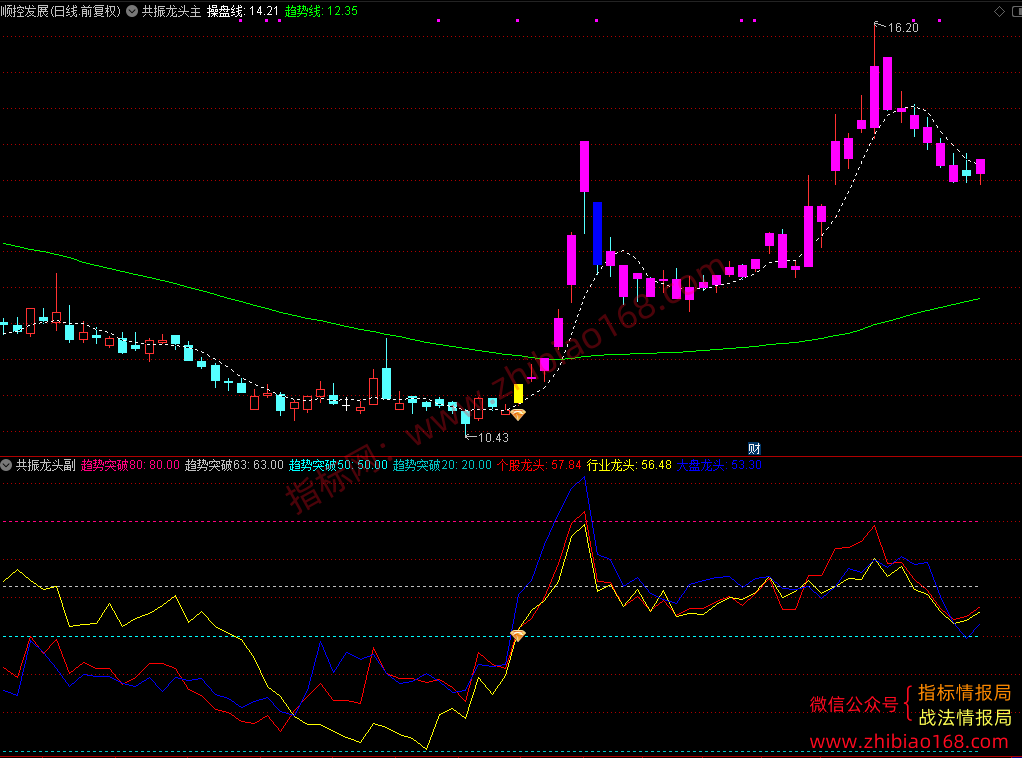
Task: Select the 共振龙头主 indicator name
Action: pos(171,11)
